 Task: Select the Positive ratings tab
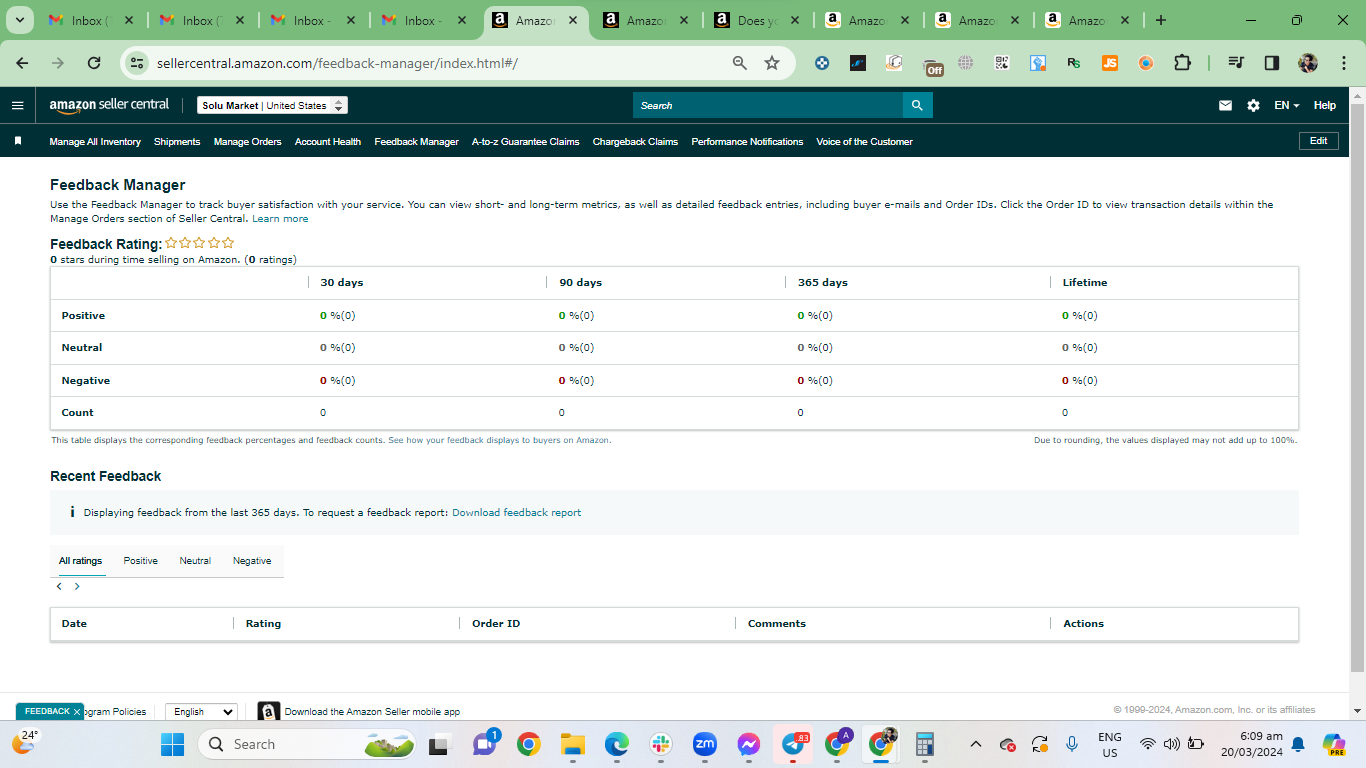(141, 561)
